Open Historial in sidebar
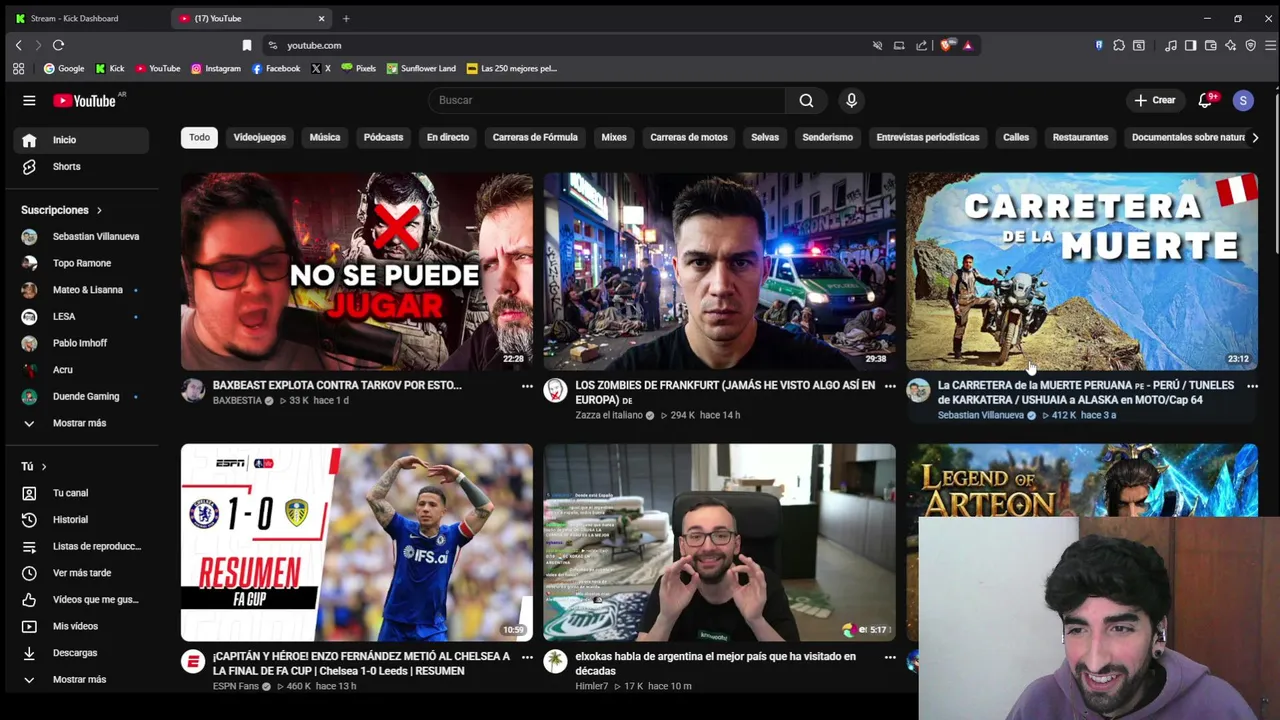 tap(80, 519)
